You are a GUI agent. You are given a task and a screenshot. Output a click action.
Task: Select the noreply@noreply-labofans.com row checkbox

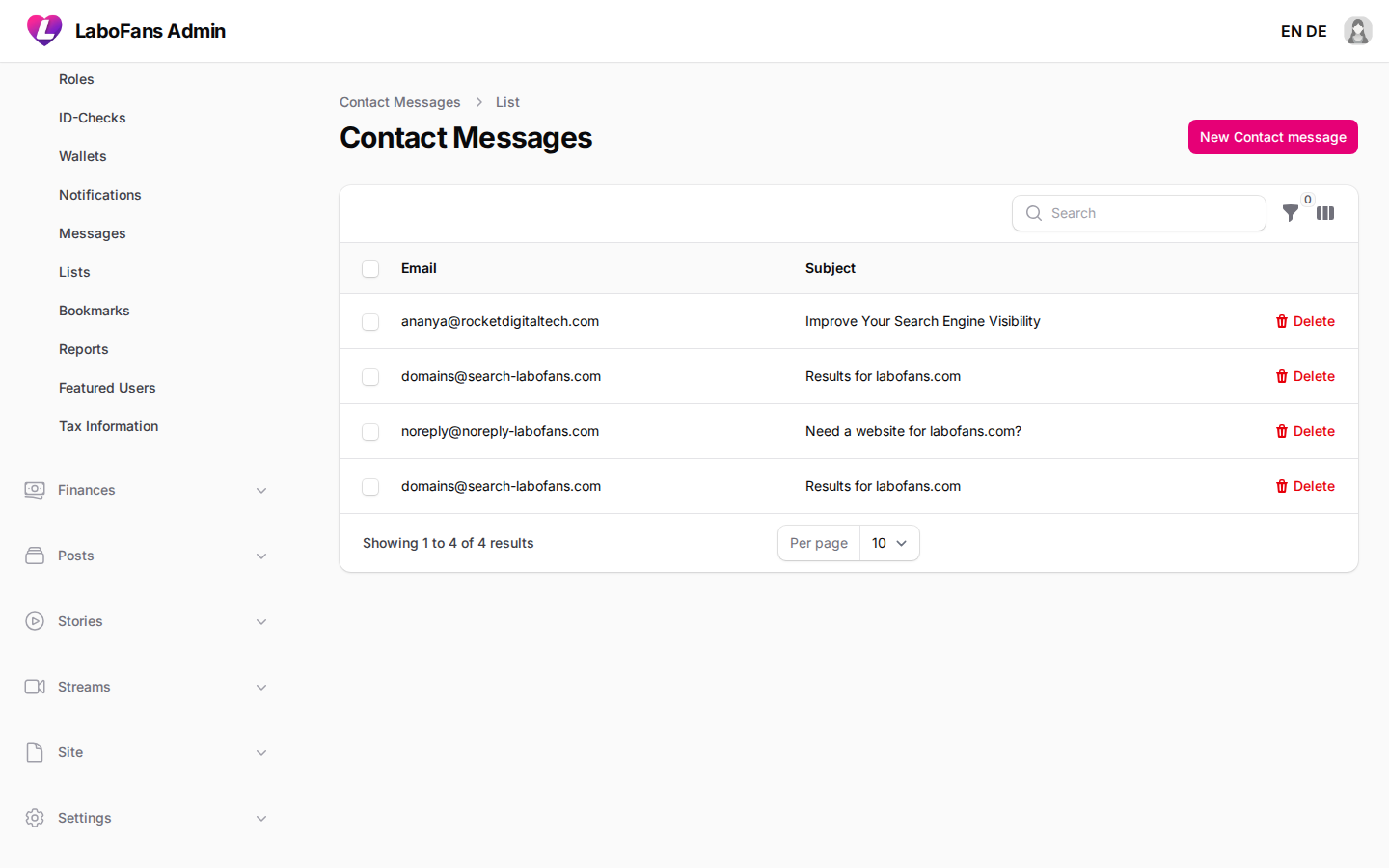[x=370, y=431]
